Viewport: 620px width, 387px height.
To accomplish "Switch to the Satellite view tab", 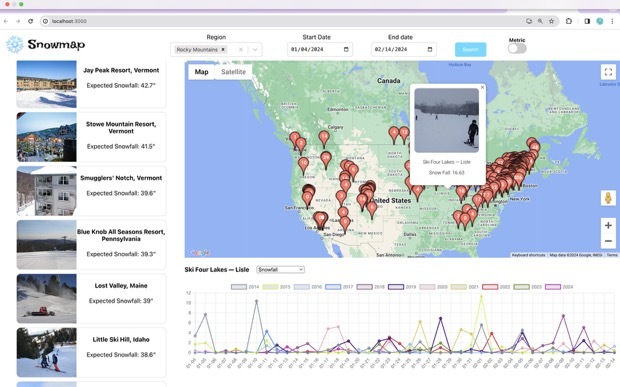I will [x=233, y=72].
